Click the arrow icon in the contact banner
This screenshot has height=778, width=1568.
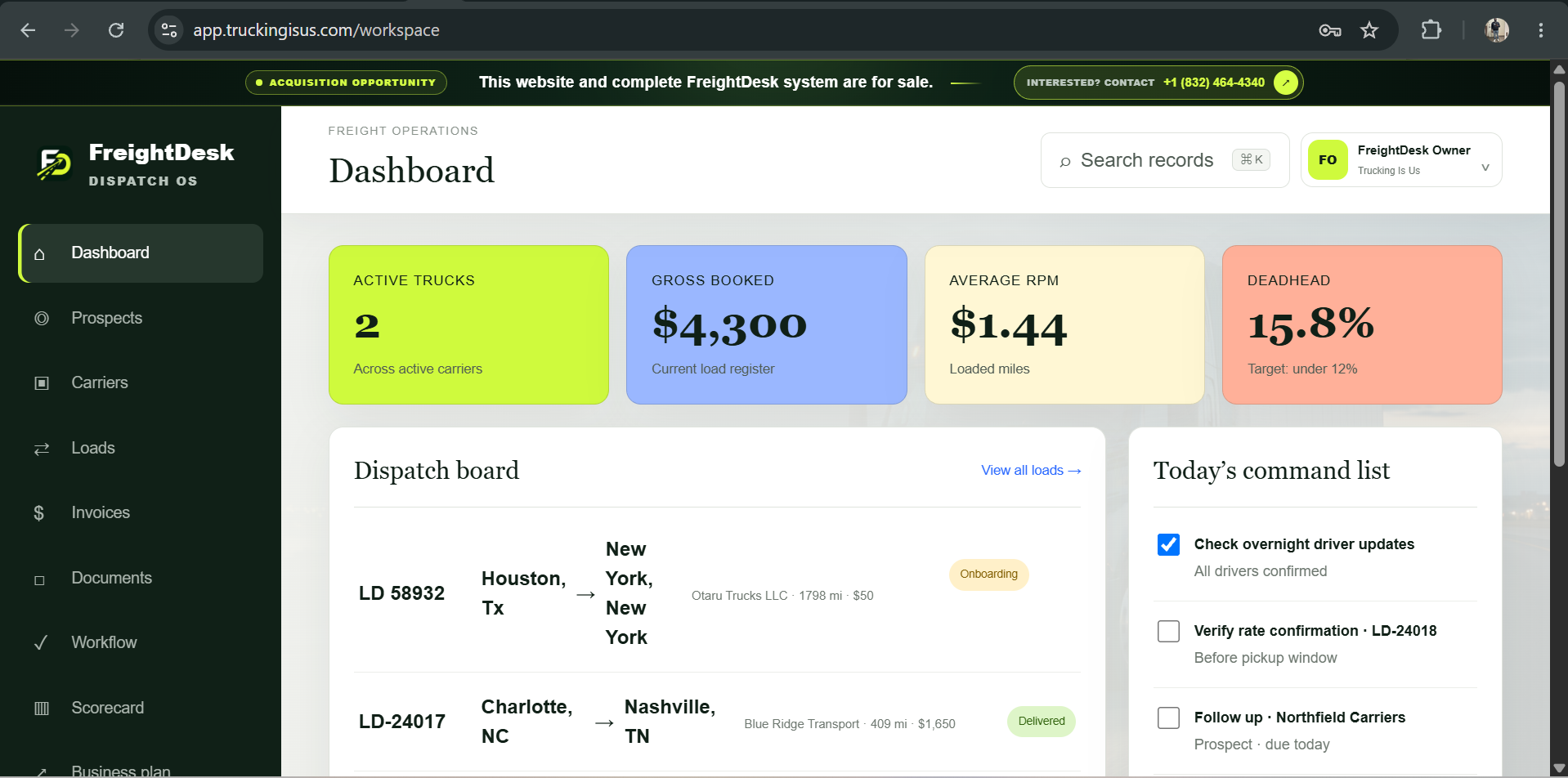[x=1286, y=83]
